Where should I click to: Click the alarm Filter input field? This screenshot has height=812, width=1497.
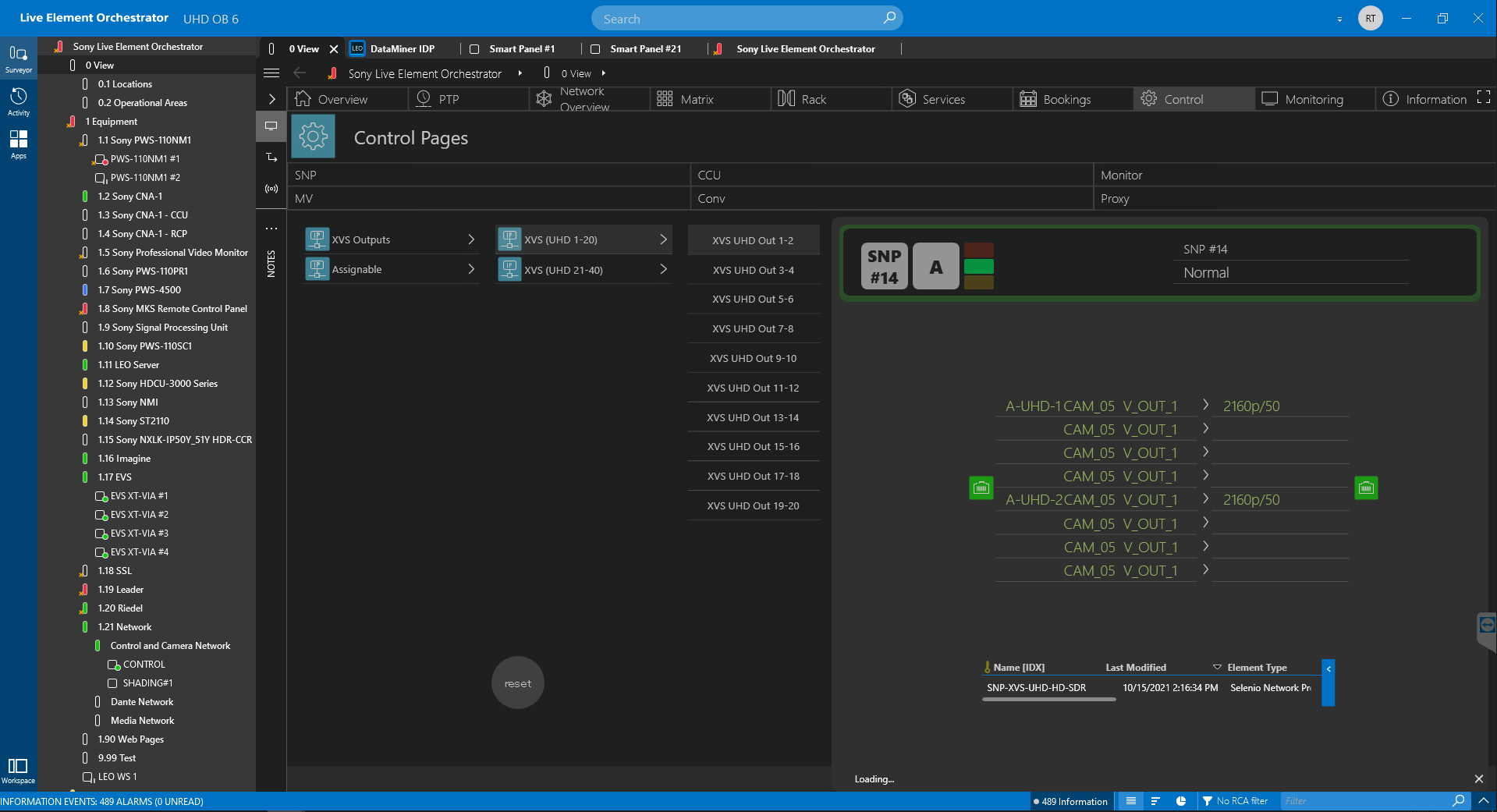tap(1365, 801)
